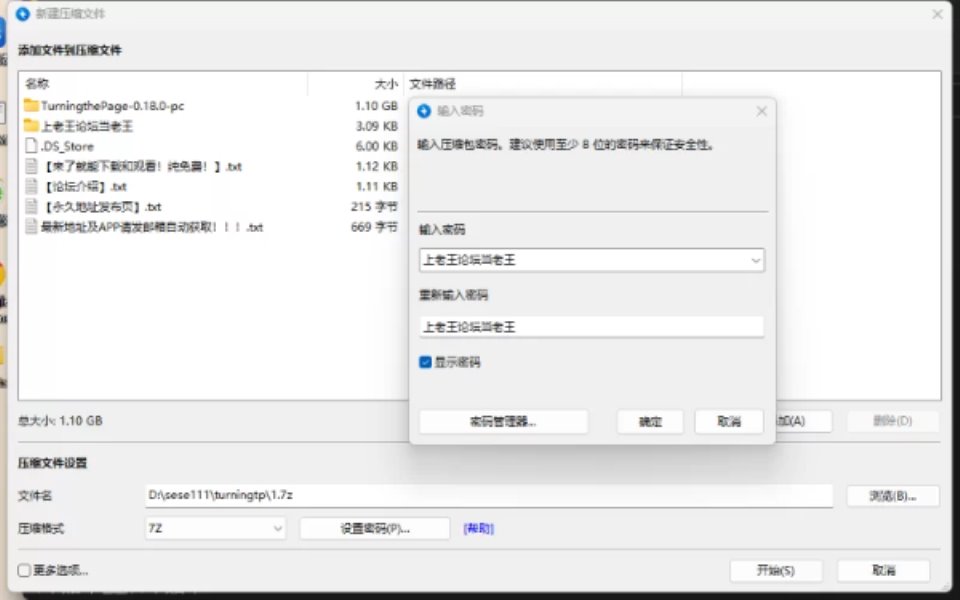Click the 最新地址及APP text file icon
Viewport: 960px width, 600px height.
(x=31, y=227)
